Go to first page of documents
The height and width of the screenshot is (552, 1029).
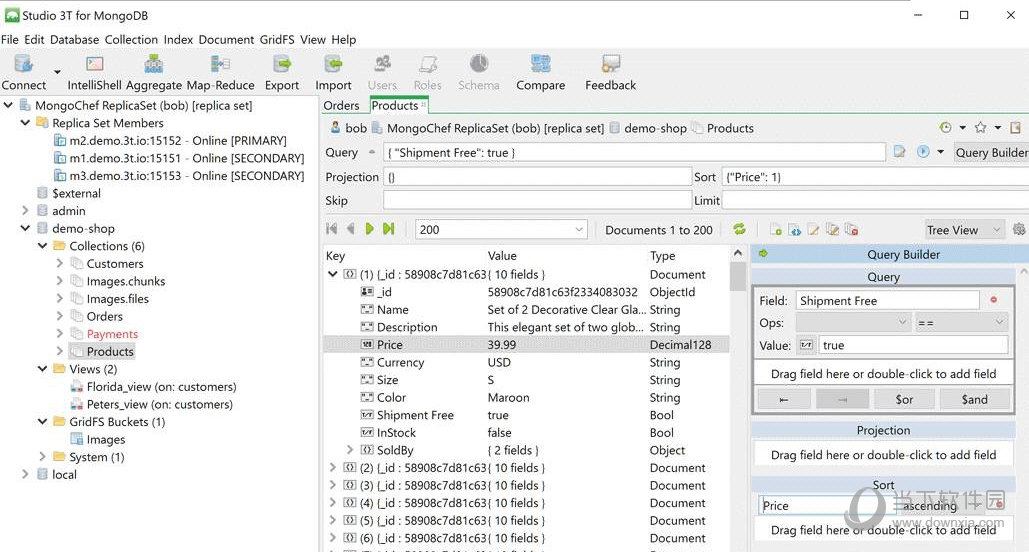[x=331, y=229]
